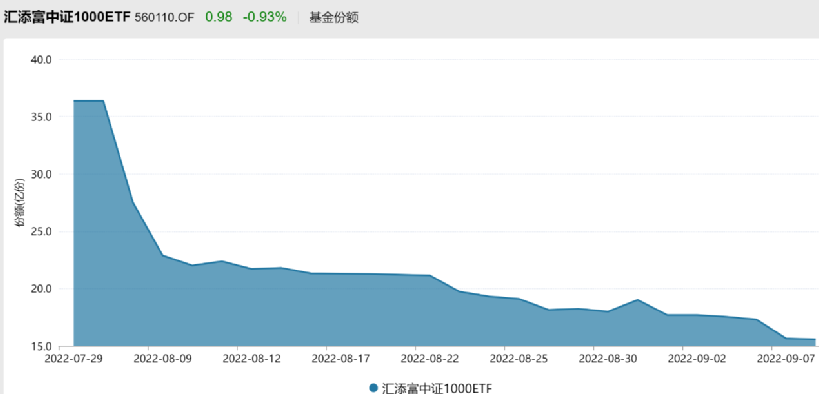The height and width of the screenshot is (394, 819).
Task: Select the fund code 560110.OF
Action: click(164, 18)
